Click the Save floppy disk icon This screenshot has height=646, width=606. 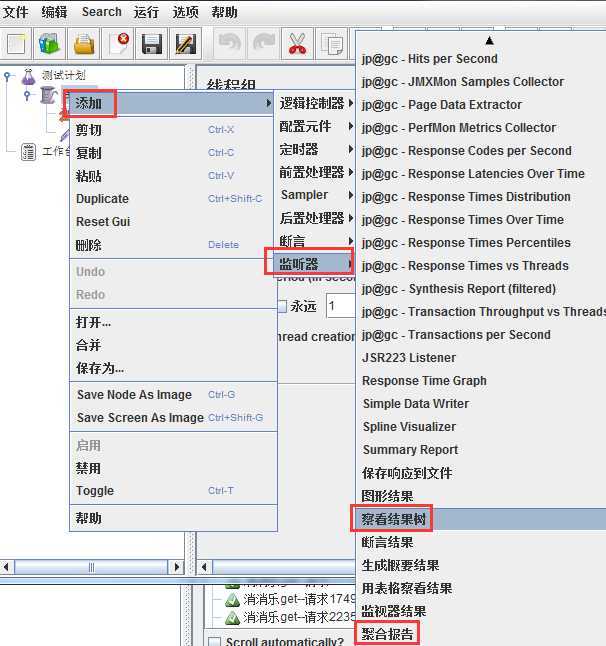click(x=152, y=44)
